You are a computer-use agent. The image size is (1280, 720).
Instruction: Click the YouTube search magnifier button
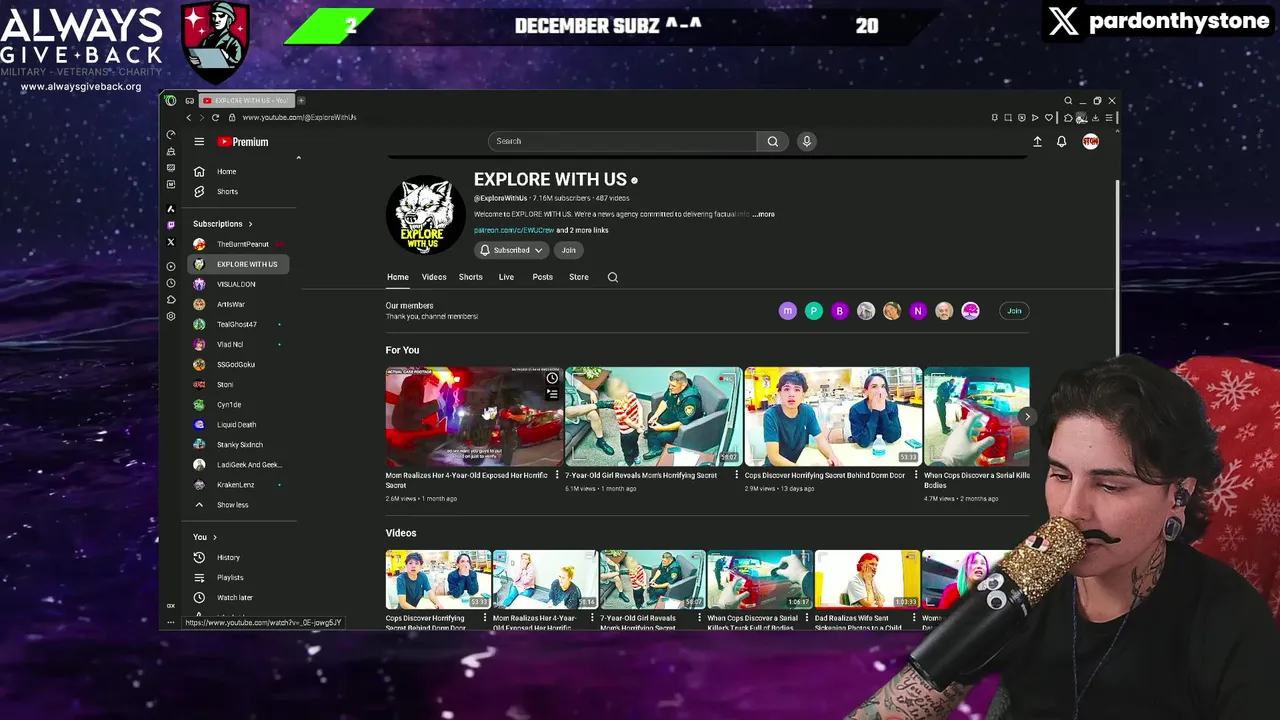click(x=772, y=141)
